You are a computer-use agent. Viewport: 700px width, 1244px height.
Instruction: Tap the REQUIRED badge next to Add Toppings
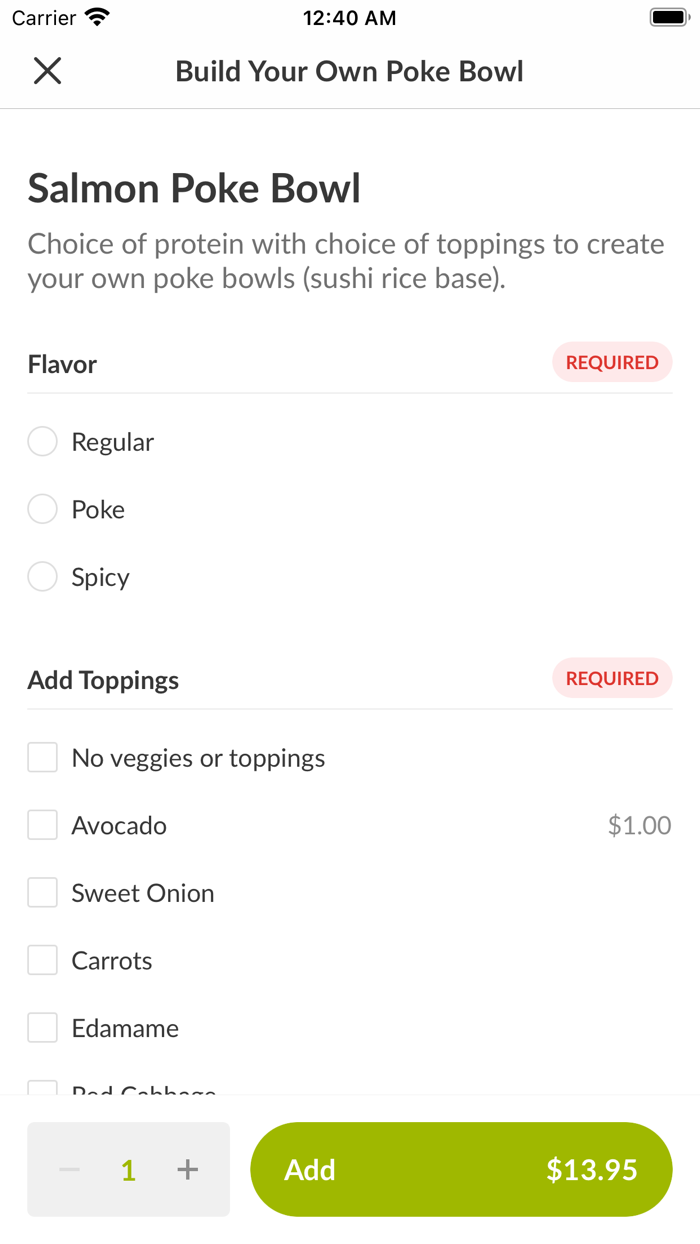click(x=612, y=678)
